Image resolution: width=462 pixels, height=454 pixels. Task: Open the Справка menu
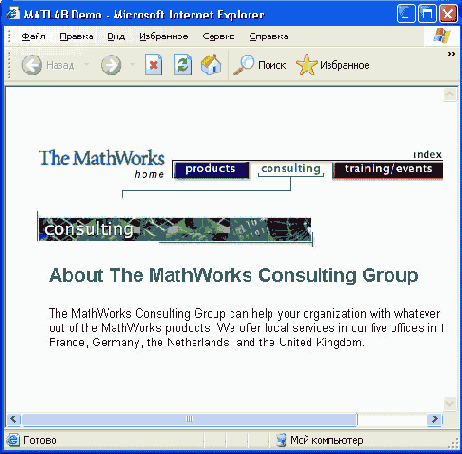click(x=269, y=36)
